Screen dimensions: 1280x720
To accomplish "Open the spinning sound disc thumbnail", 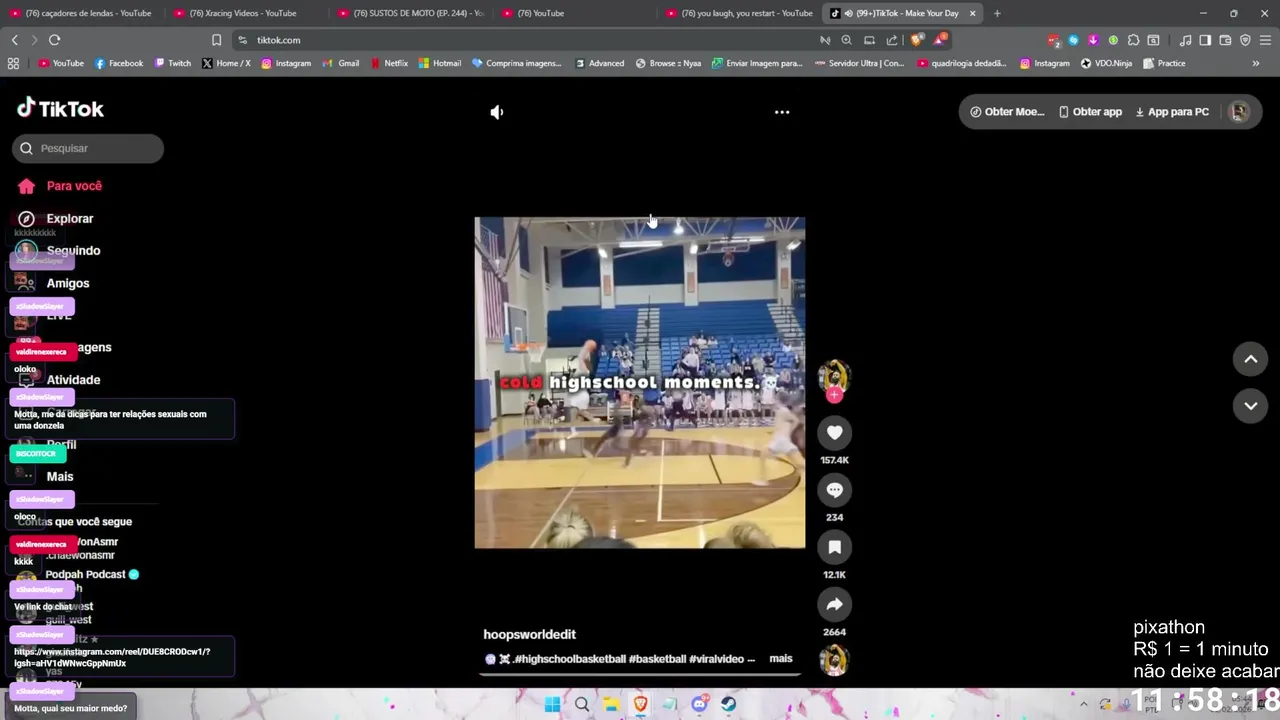I will click(x=834, y=660).
